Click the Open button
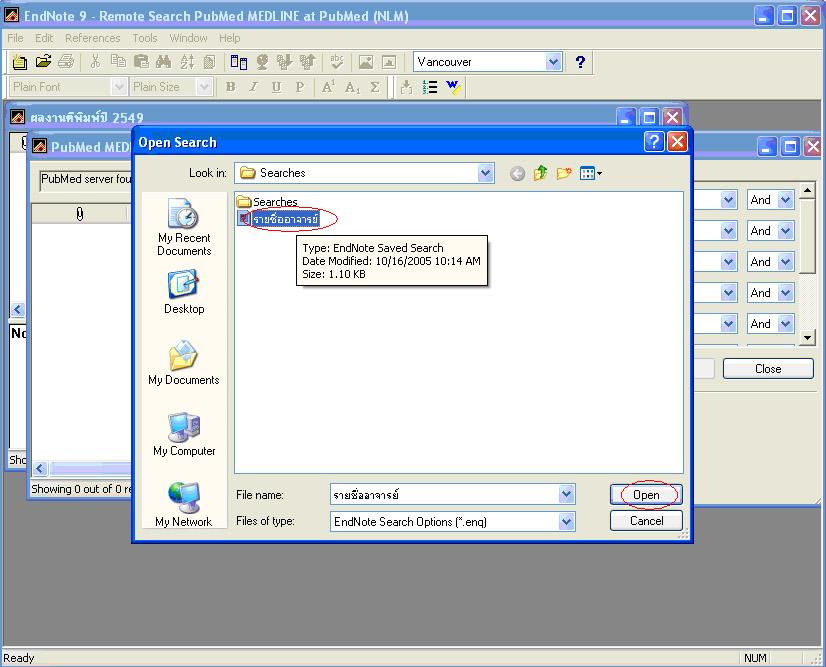826x667 pixels. point(646,495)
